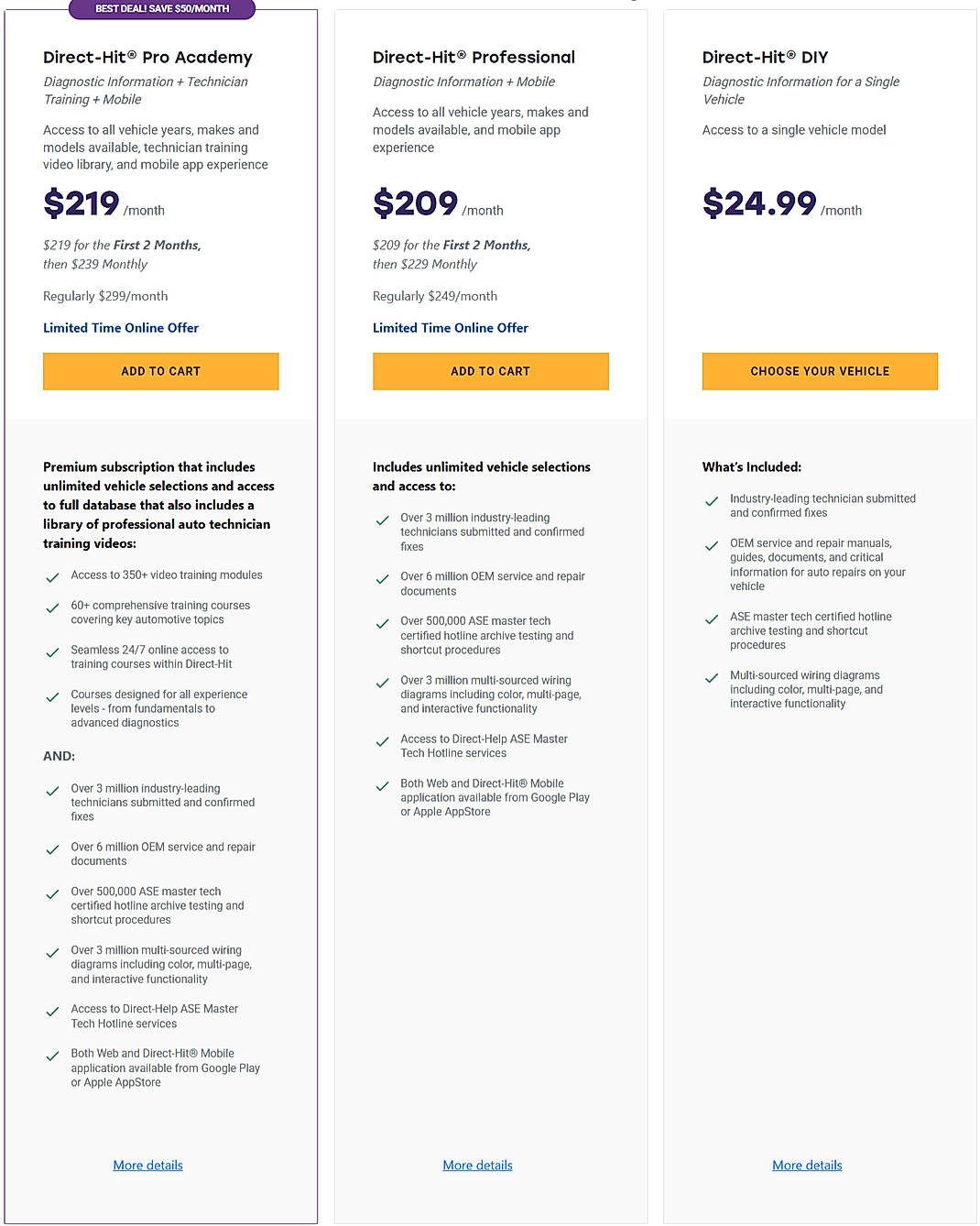This screenshot has width=980, height=1226.
Task: Click checkmark next to DIY's "Multi-sourced wiring diagrams" feature
Action: point(712,678)
